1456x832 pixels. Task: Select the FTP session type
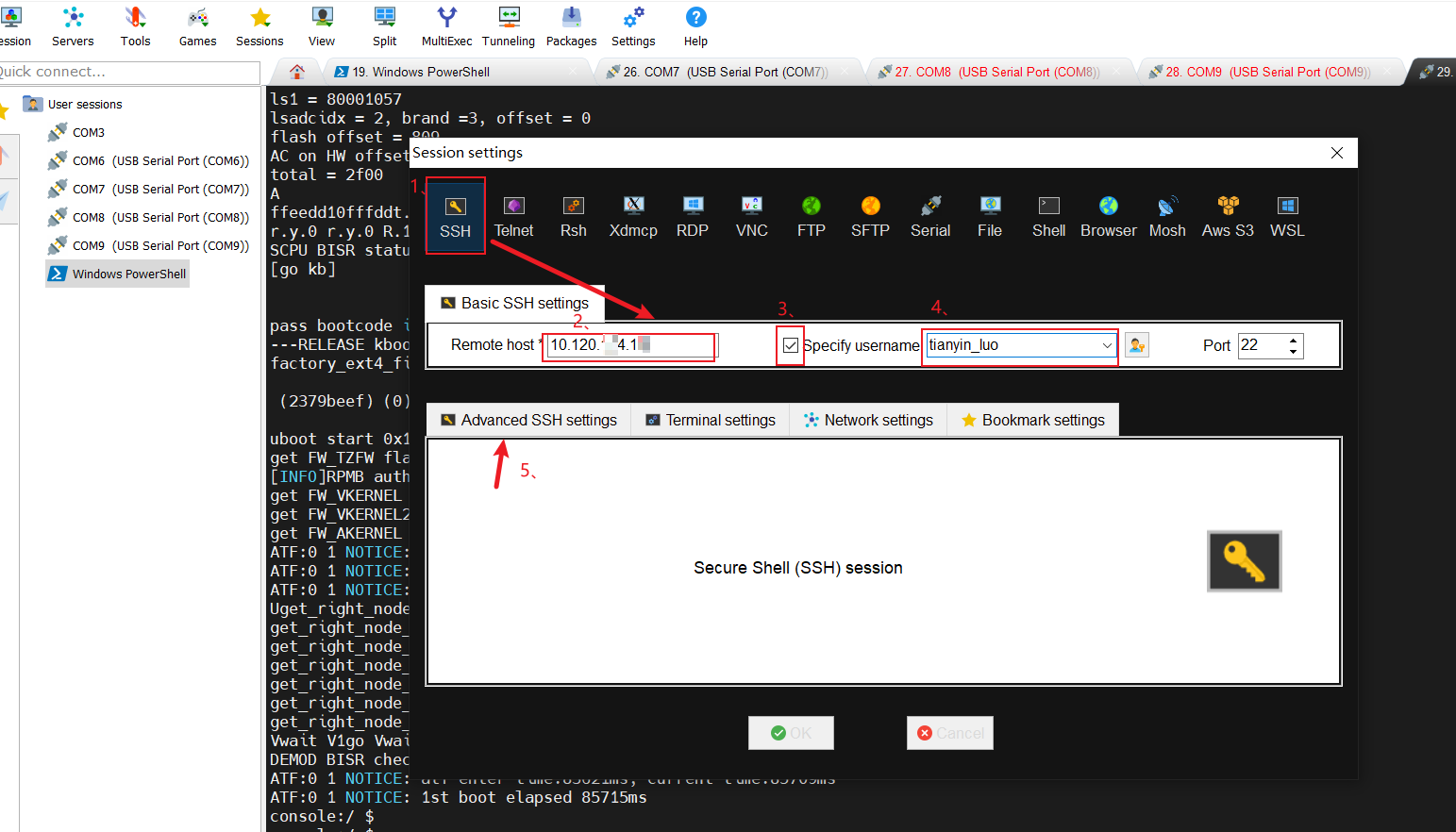(x=812, y=216)
